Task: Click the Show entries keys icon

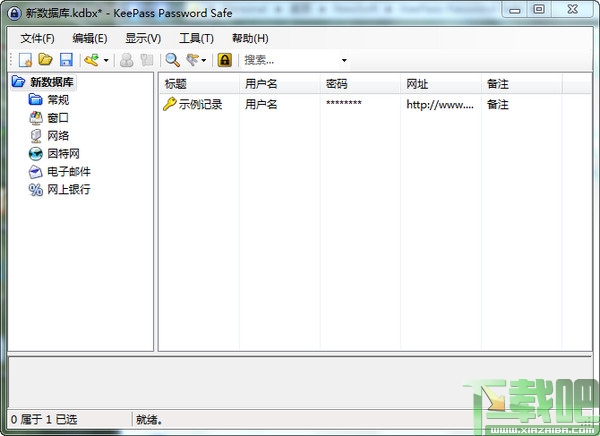Action: point(192,60)
